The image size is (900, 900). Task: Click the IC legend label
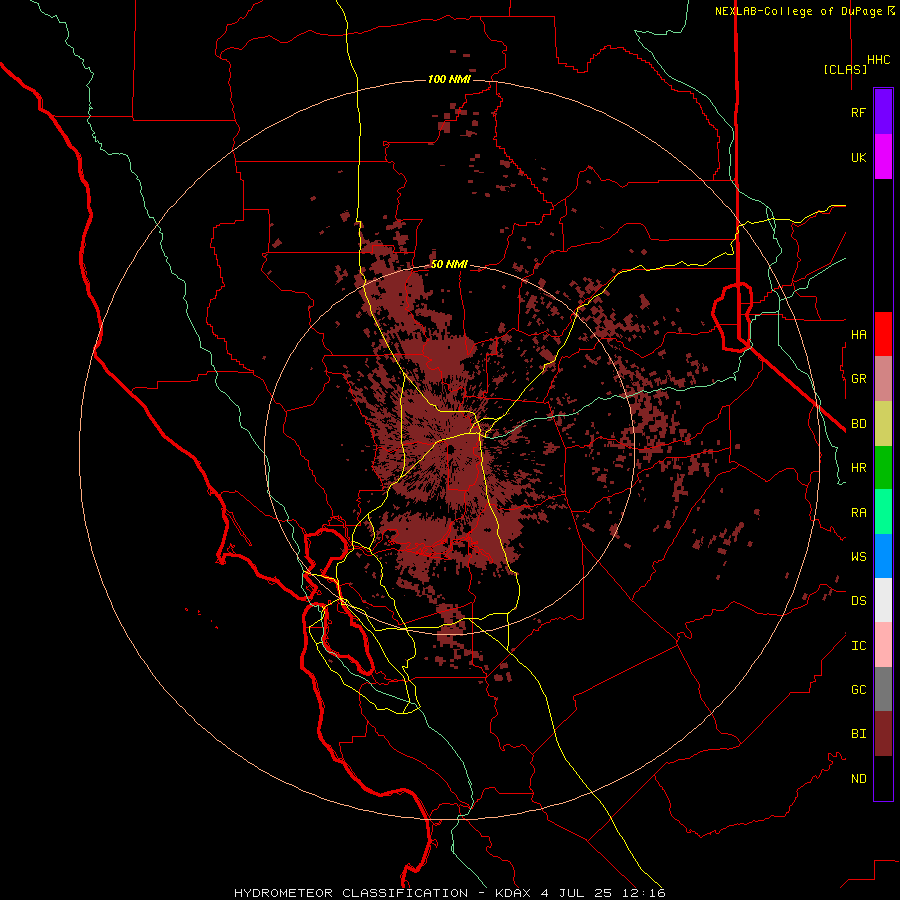(858, 646)
